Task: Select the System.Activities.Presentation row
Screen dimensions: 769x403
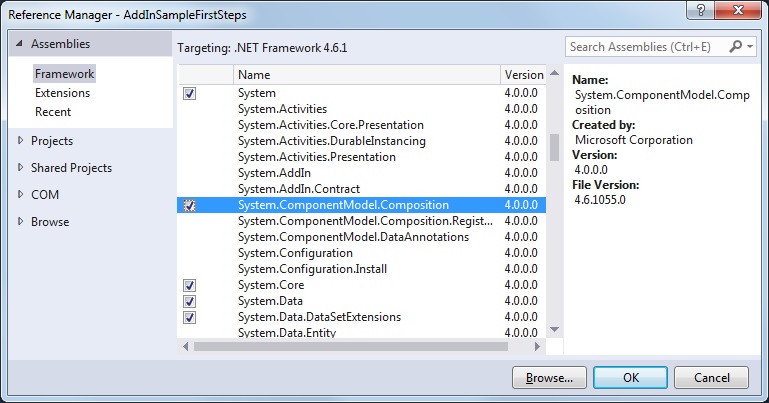Action: pyautogui.click(x=361, y=157)
